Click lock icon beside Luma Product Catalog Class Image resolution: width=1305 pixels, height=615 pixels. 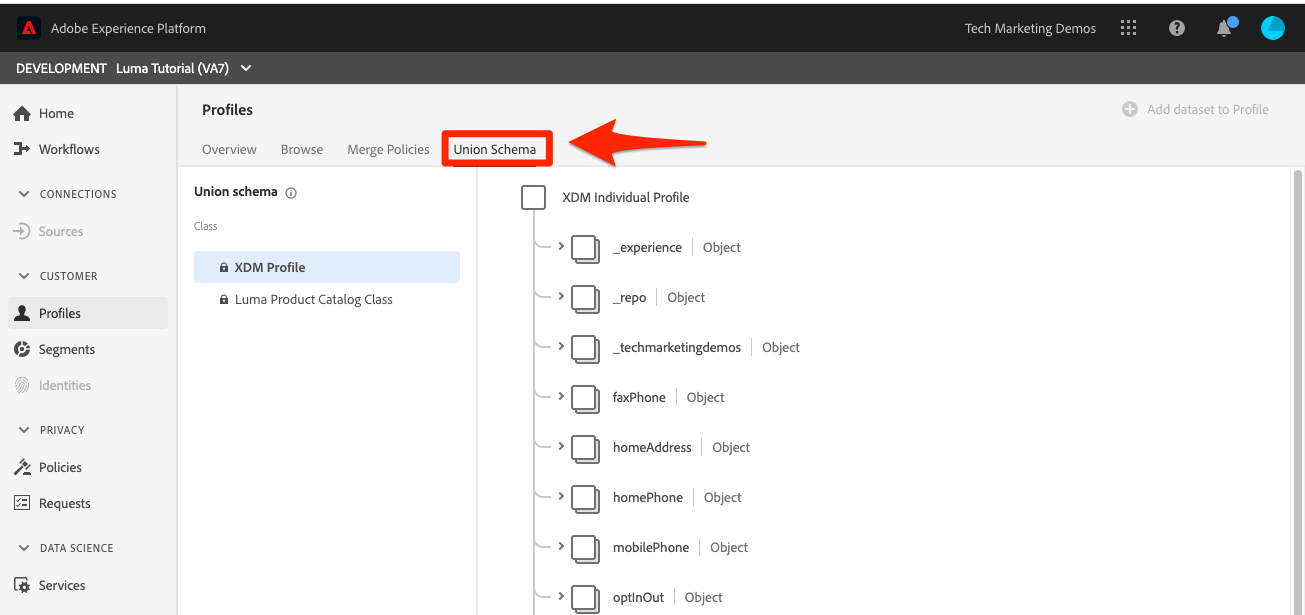pyautogui.click(x=224, y=299)
